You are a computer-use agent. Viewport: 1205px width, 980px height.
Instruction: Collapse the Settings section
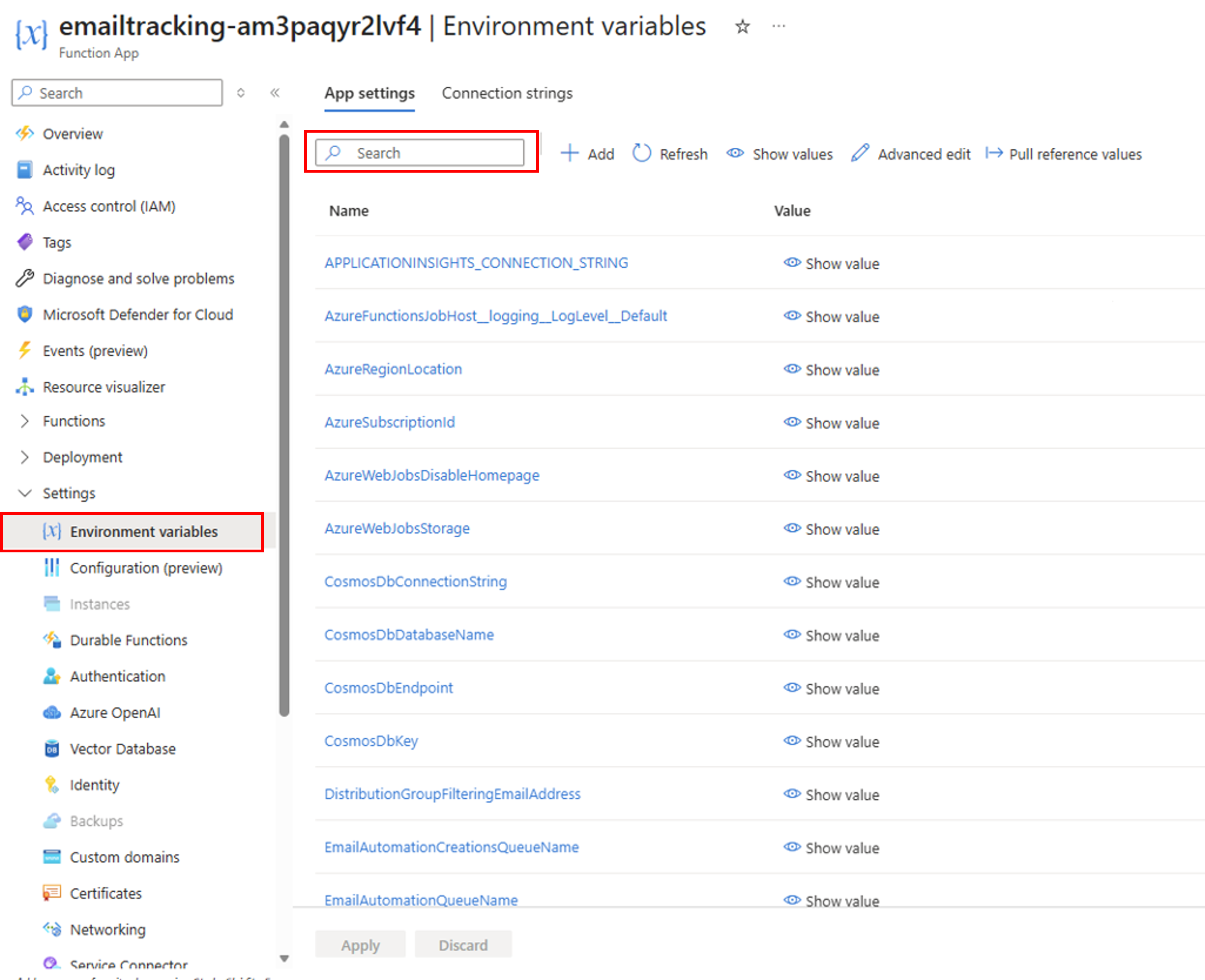point(25,493)
